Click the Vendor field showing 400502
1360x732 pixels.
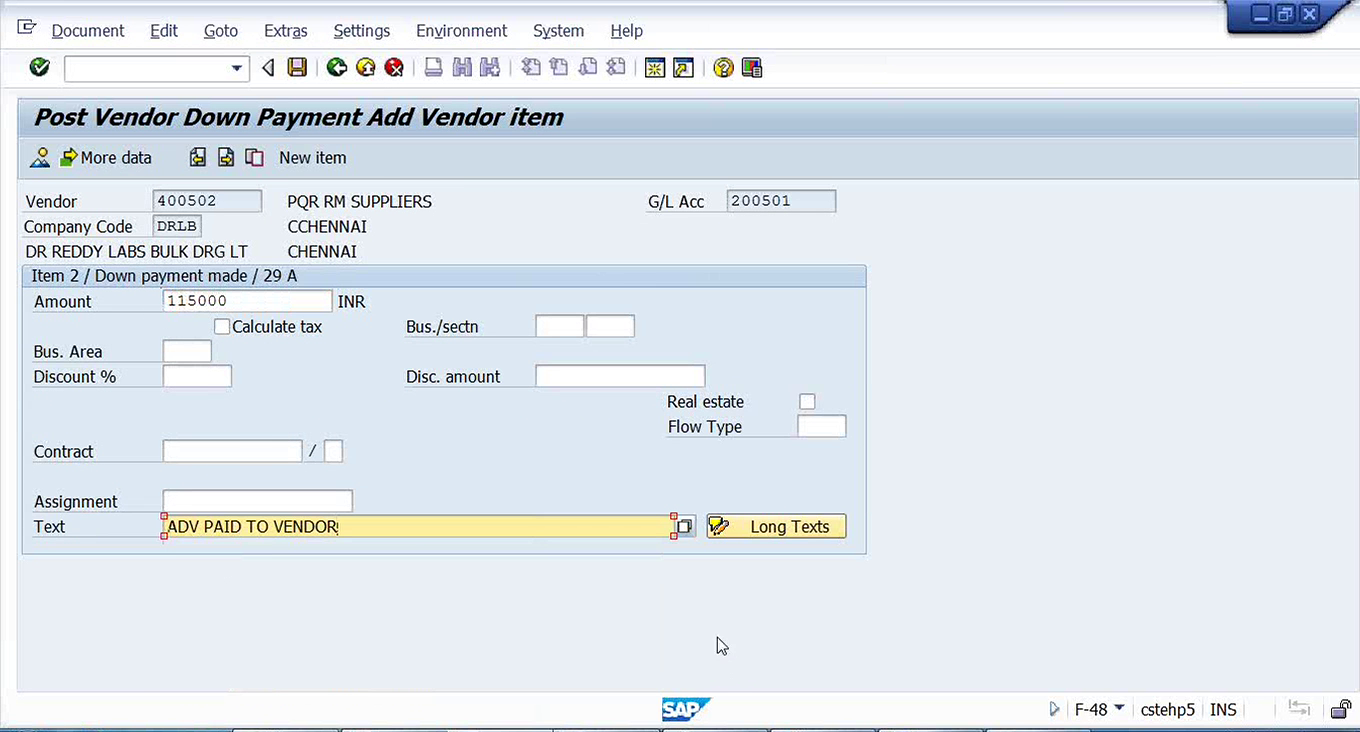click(x=207, y=201)
